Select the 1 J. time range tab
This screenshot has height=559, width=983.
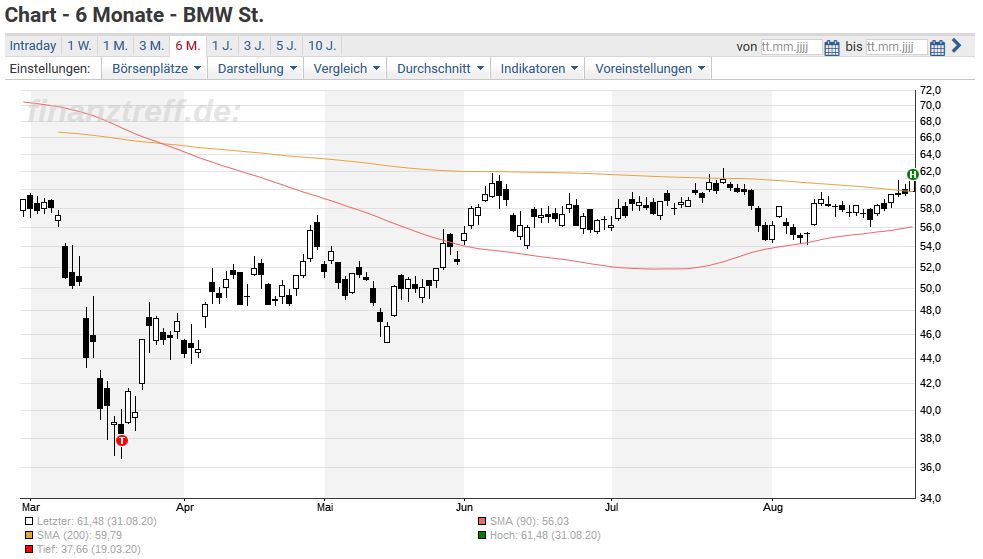coord(222,46)
